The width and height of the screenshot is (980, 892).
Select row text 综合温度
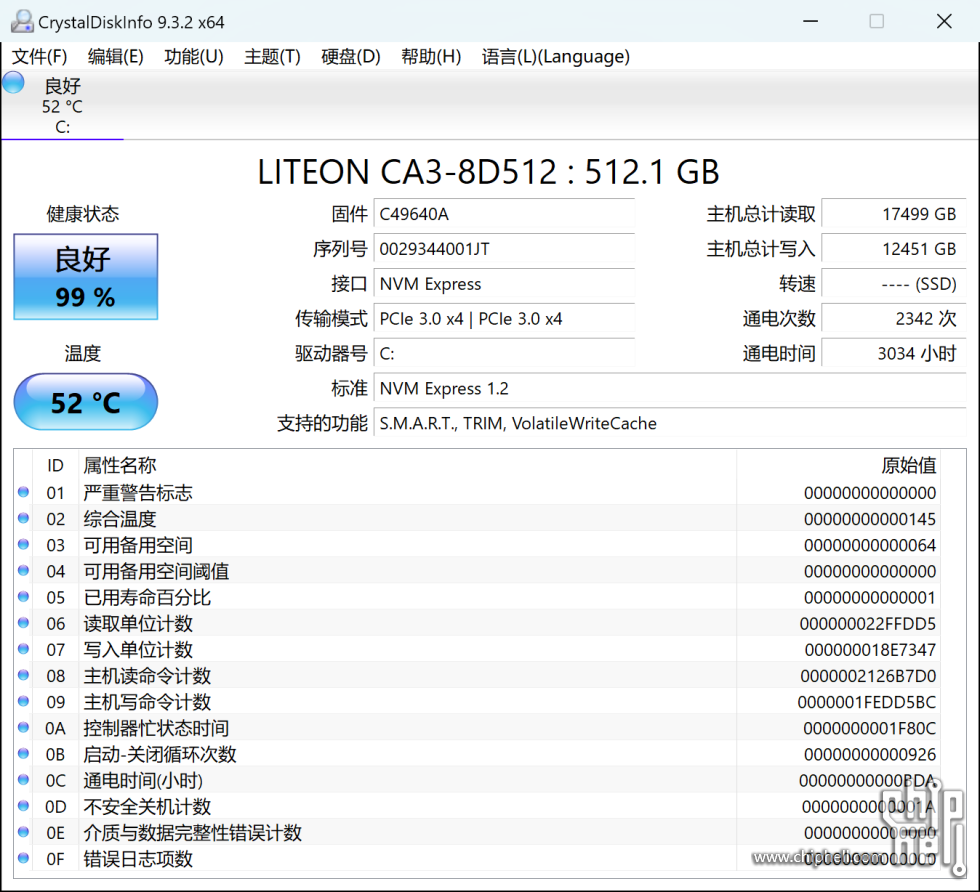click(x=120, y=519)
